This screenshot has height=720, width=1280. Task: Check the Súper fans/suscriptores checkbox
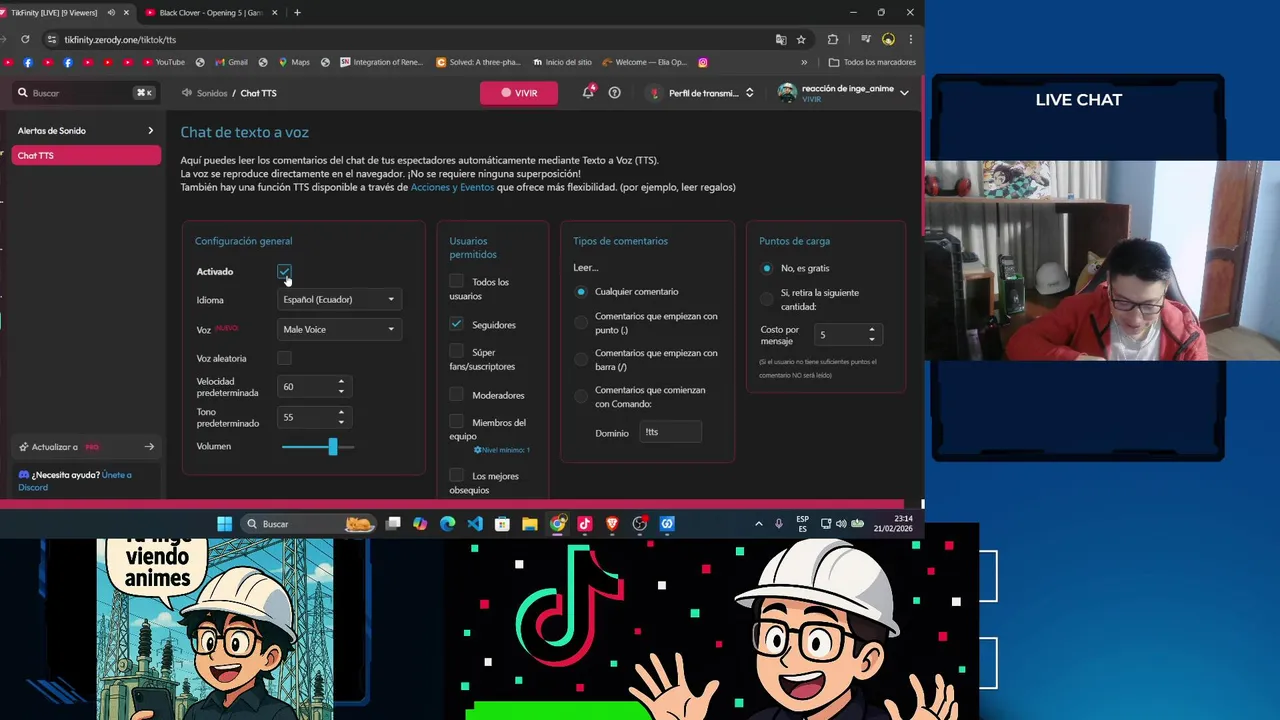tap(456, 352)
